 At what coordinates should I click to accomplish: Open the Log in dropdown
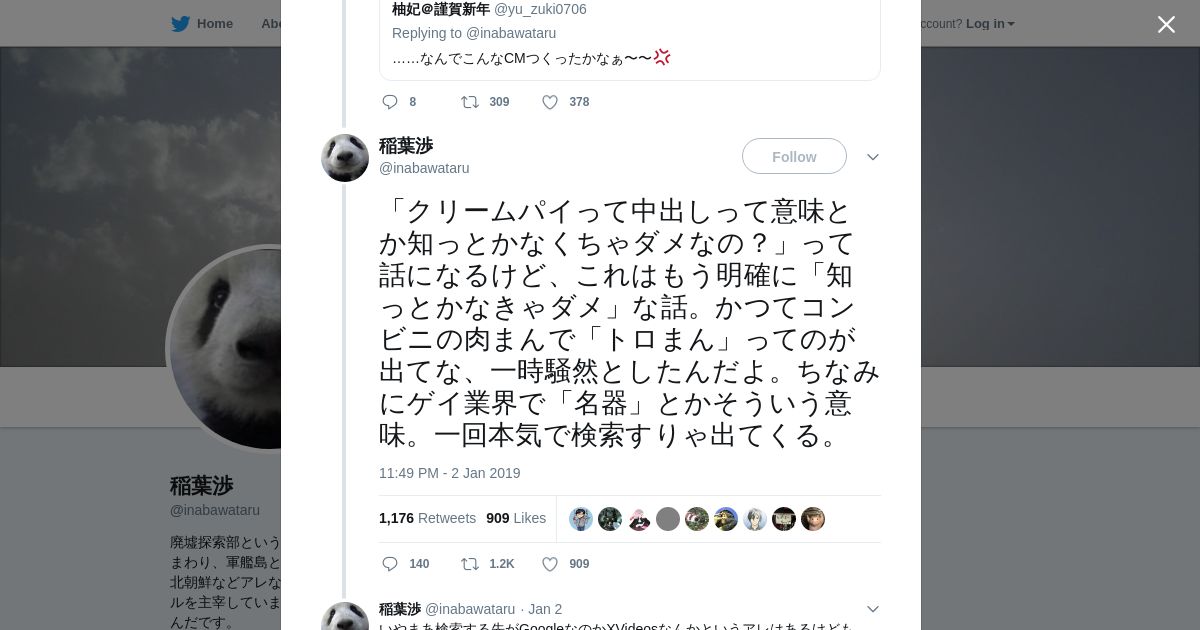pyautogui.click(x=990, y=24)
